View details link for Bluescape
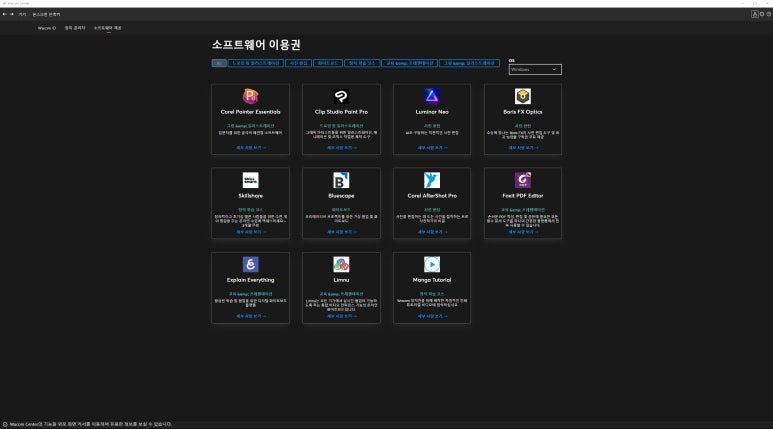Screen dimensions: 773x429 [341, 232]
